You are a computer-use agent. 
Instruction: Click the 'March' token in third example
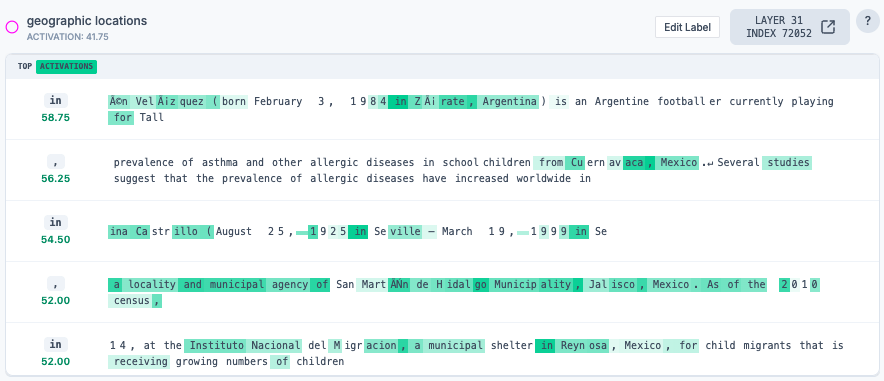[457, 232]
